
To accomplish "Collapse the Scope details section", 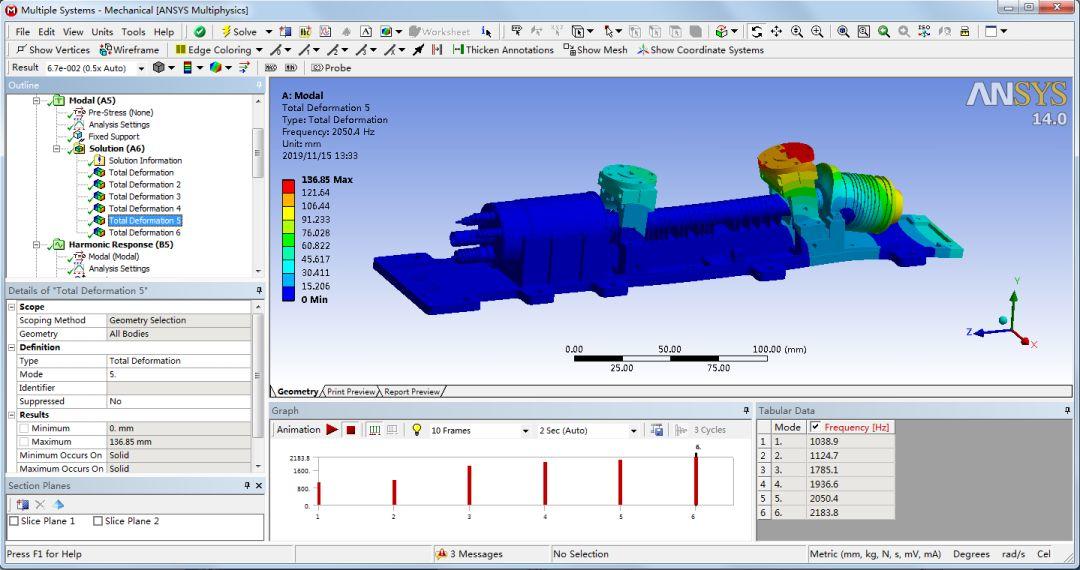I will click(12, 307).
